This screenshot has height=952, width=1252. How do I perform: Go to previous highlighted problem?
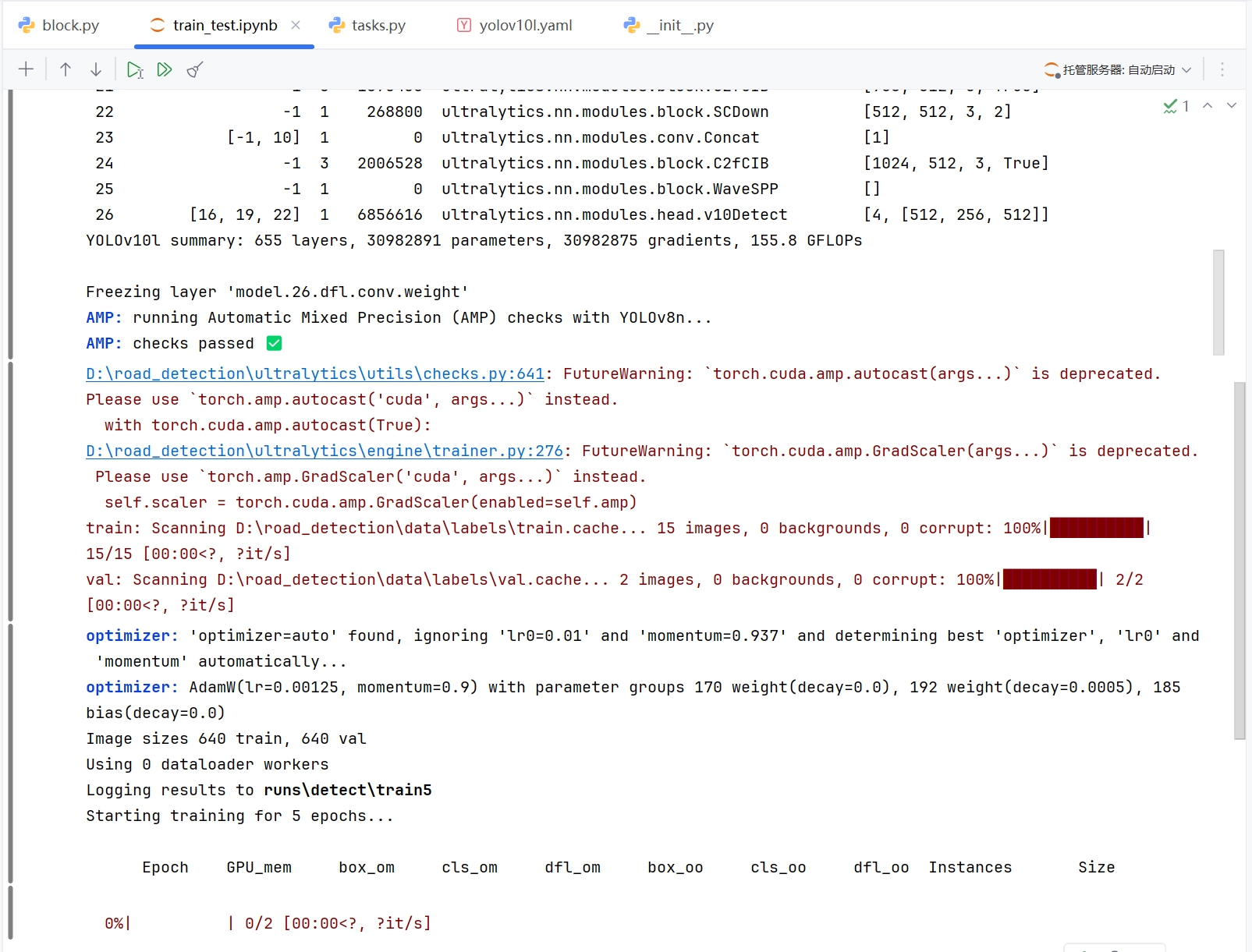pos(1208,105)
